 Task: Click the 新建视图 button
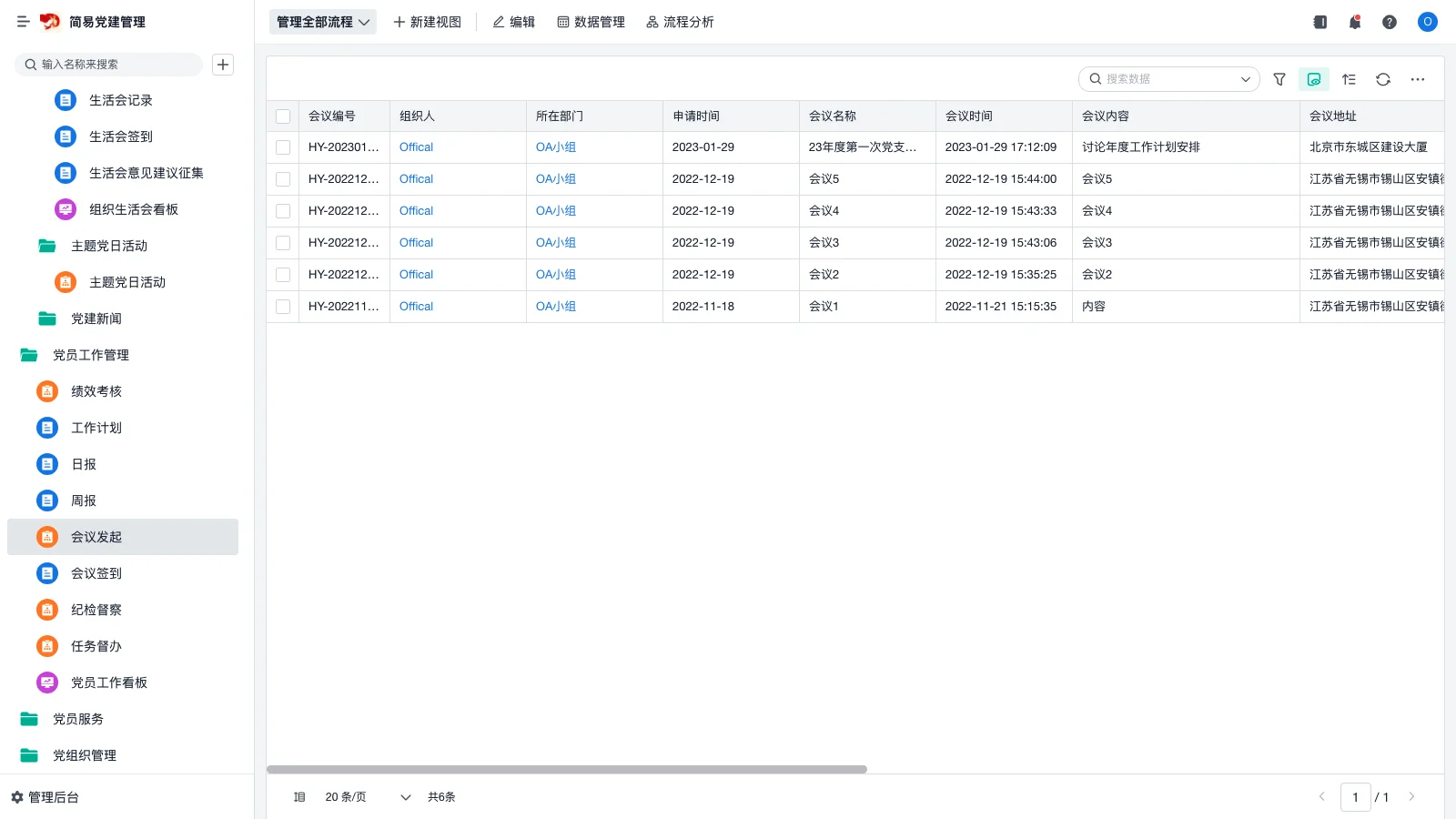427,21
